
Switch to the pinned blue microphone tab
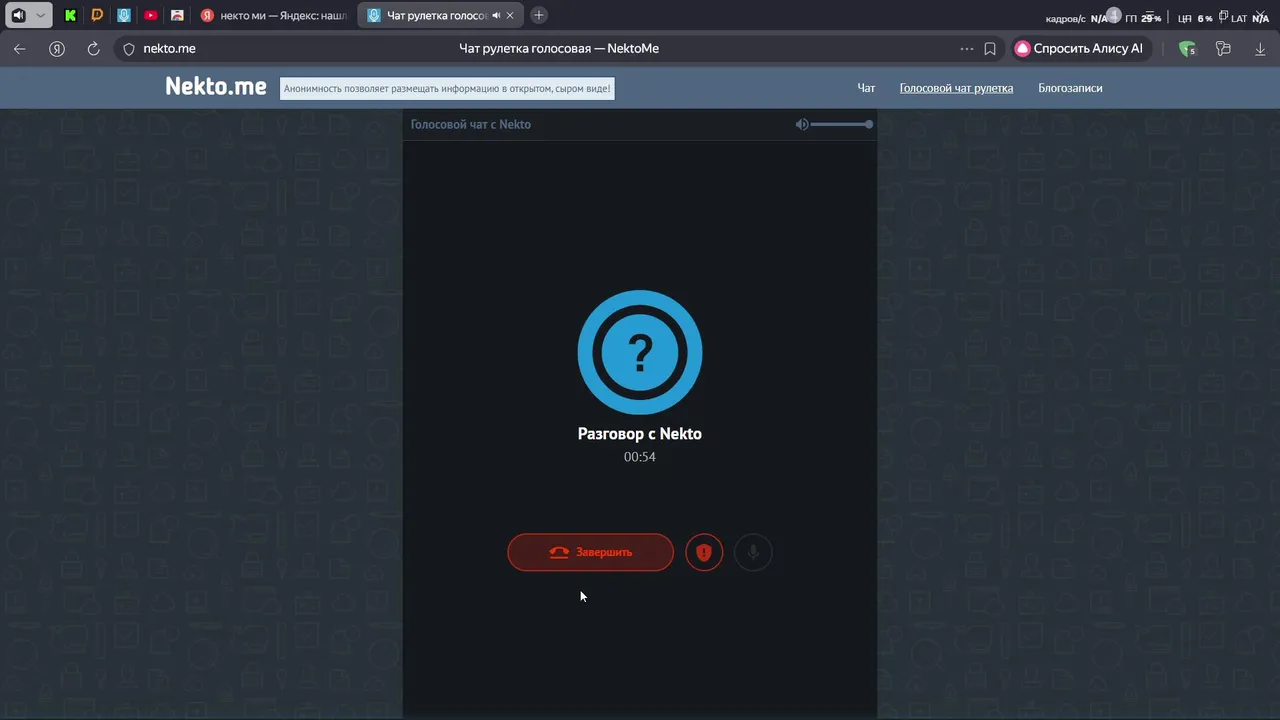[123, 15]
